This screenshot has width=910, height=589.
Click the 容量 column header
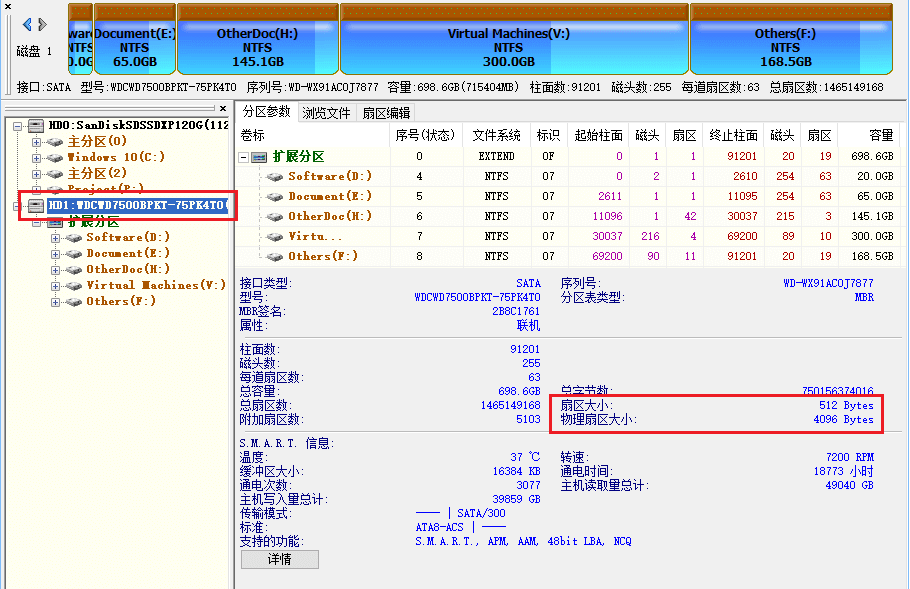[x=880, y=135]
